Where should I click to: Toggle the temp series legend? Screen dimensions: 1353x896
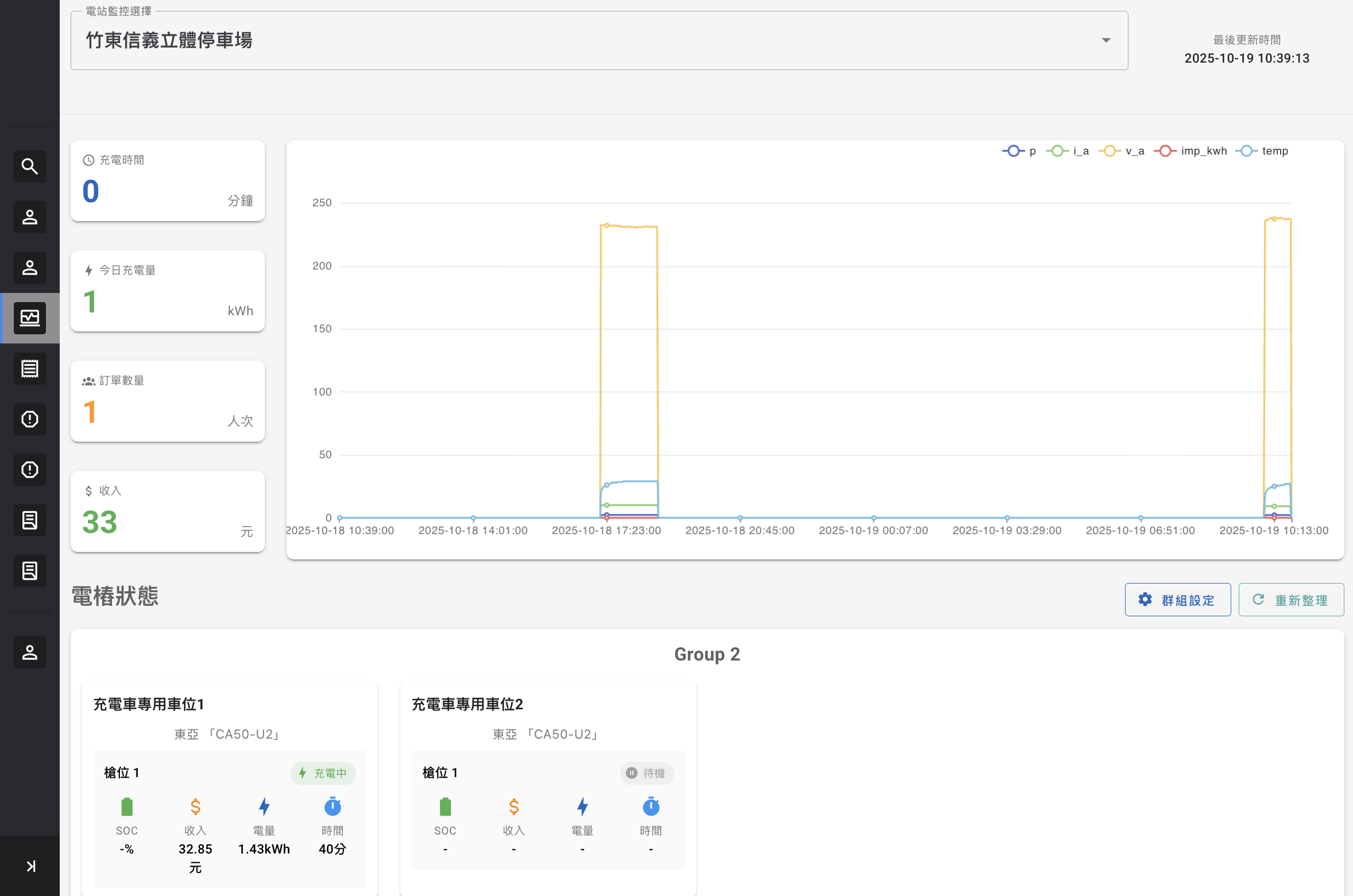(x=1262, y=151)
